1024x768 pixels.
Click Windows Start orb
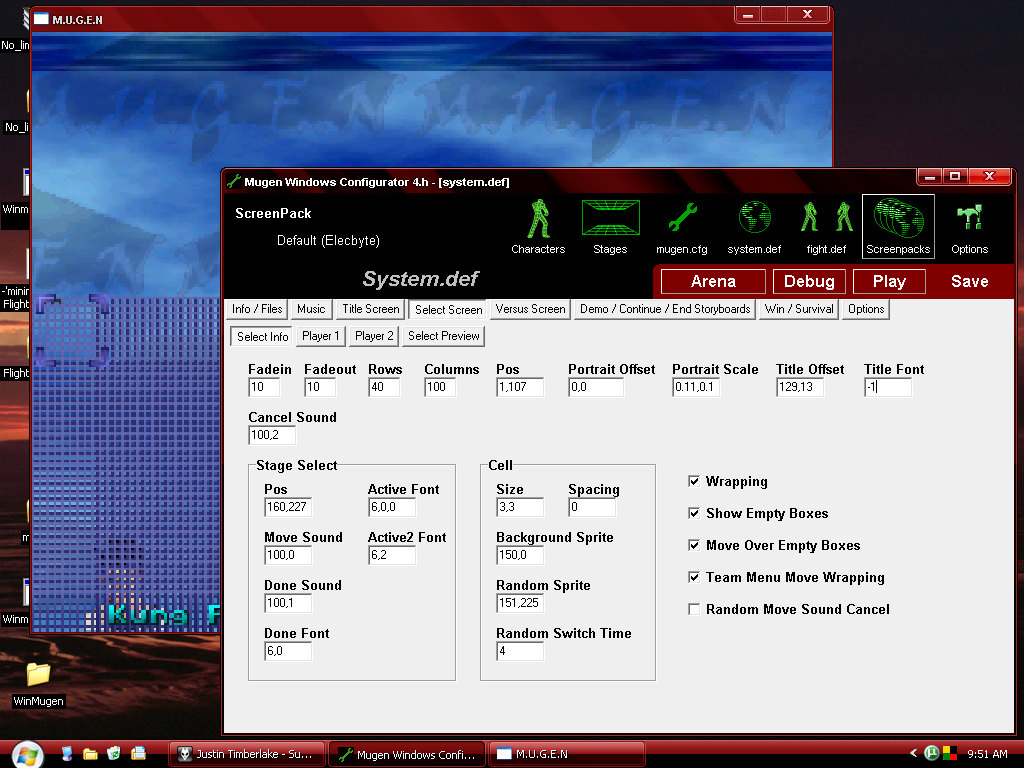pyautogui.click(x=27, y=755)
